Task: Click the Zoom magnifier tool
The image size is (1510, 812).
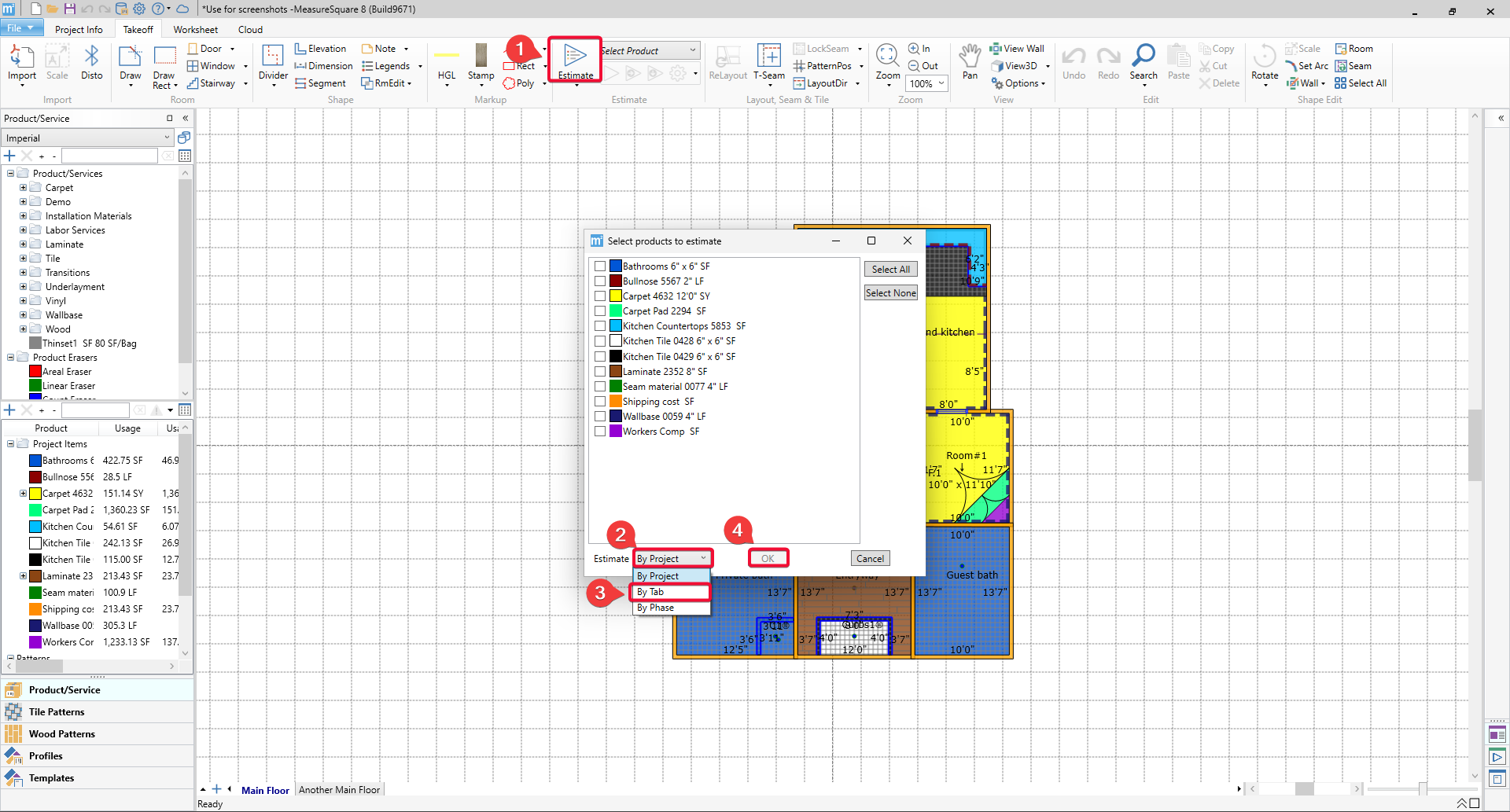Action: tap(888, 63)
